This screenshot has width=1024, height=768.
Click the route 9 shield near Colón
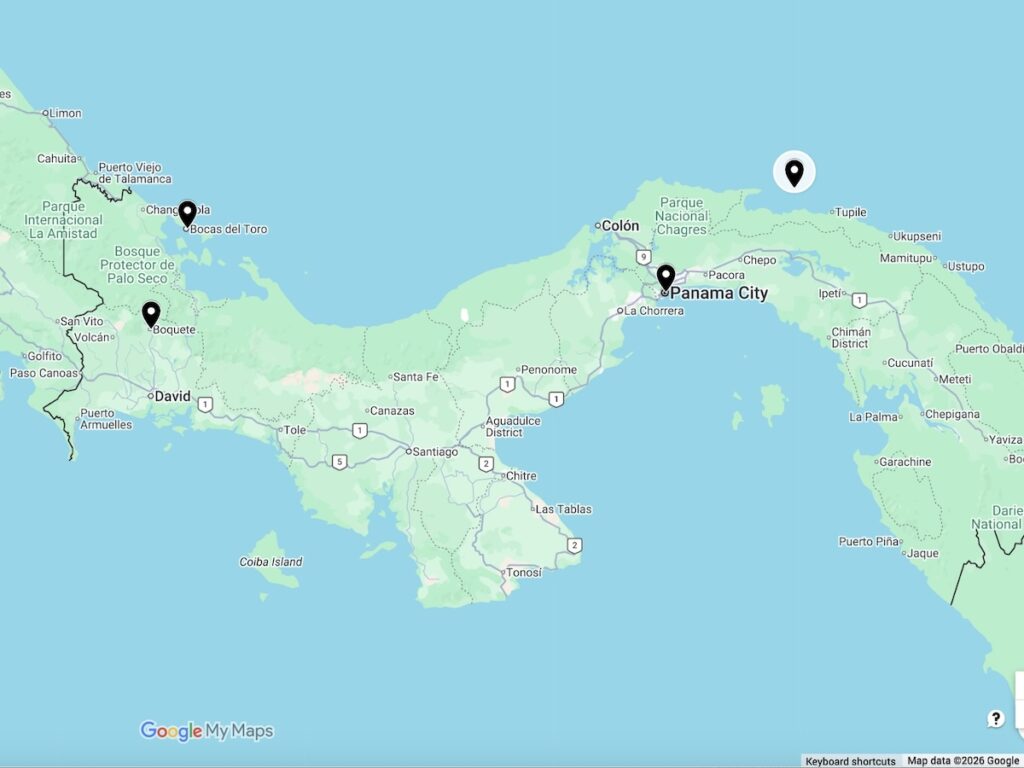tap(644, 257)
